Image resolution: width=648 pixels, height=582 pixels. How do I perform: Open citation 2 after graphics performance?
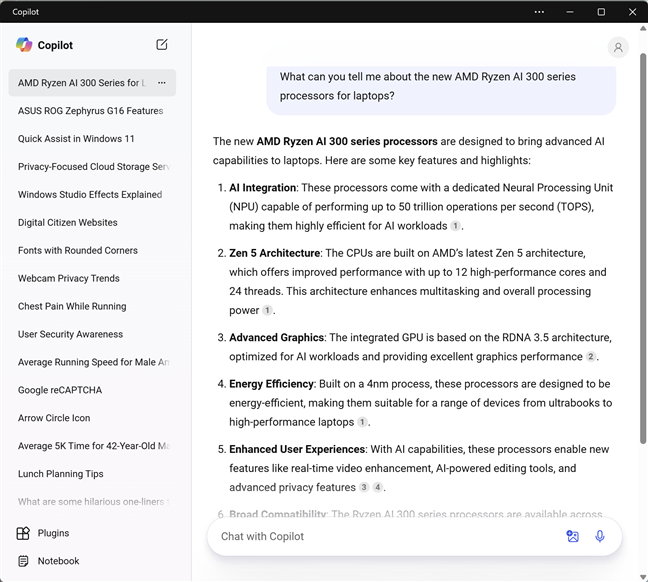[591, 357]
